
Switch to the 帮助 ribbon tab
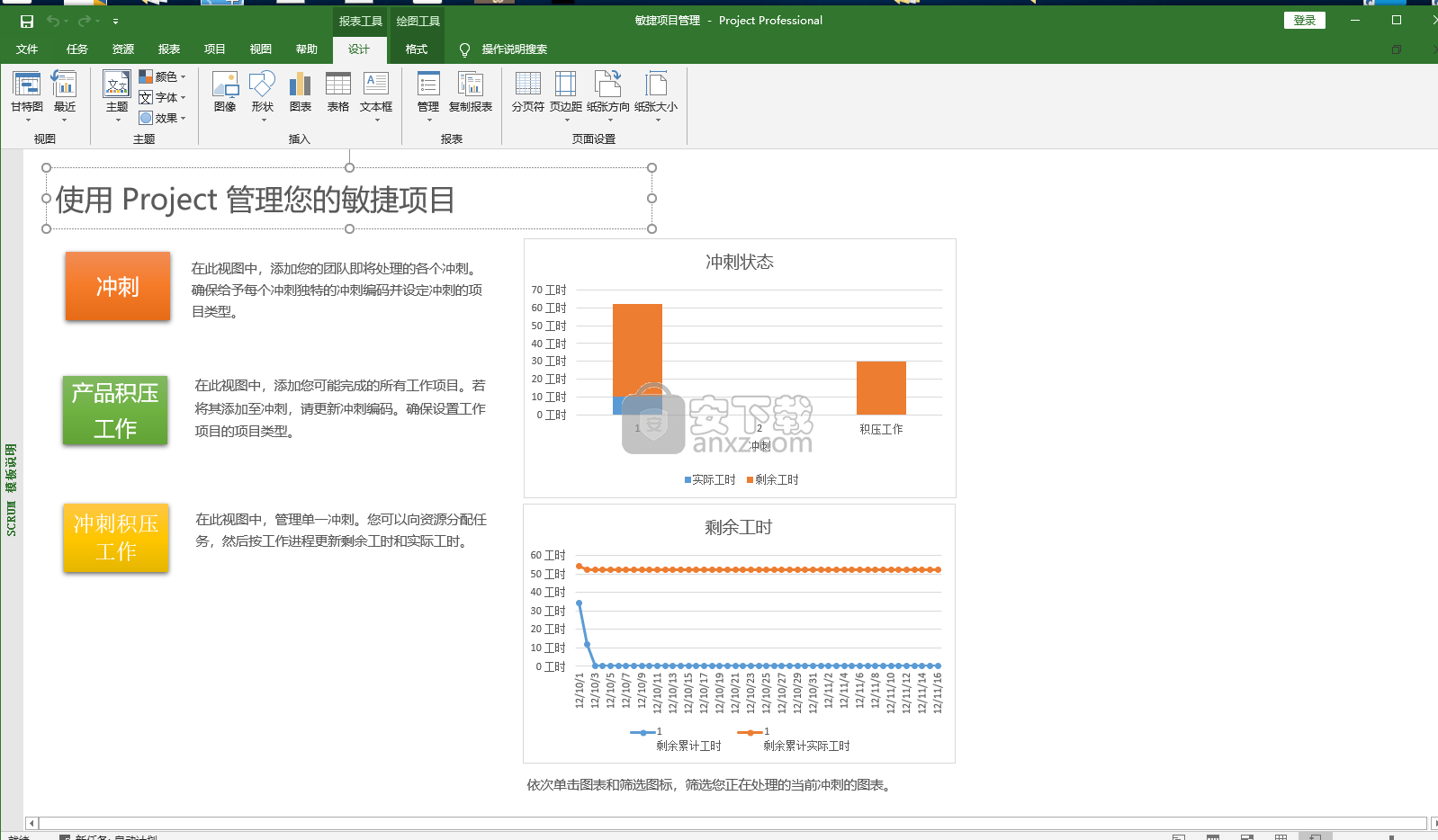[307, 49]
